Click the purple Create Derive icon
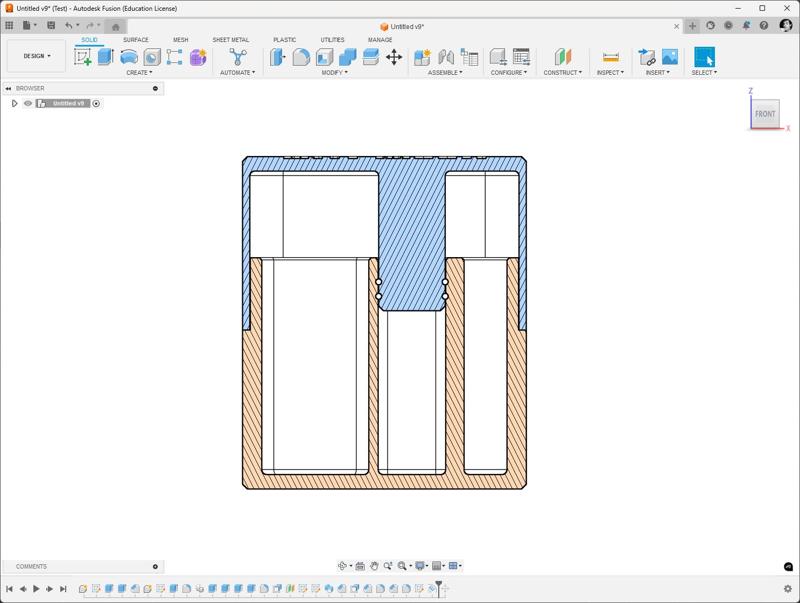The image size is (800, 603). pyautogui.click(x=198, y=57)
